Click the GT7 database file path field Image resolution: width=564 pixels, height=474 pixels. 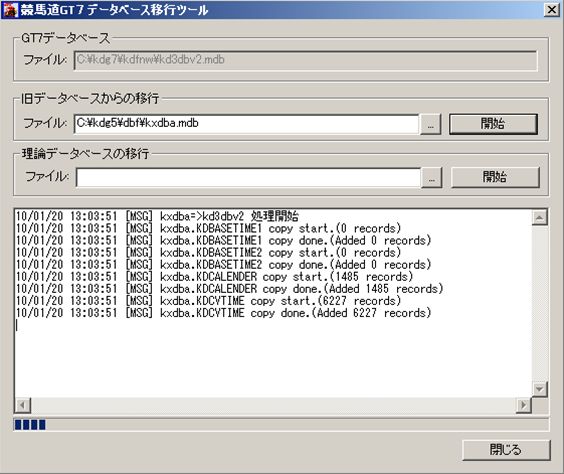[306, 60]
